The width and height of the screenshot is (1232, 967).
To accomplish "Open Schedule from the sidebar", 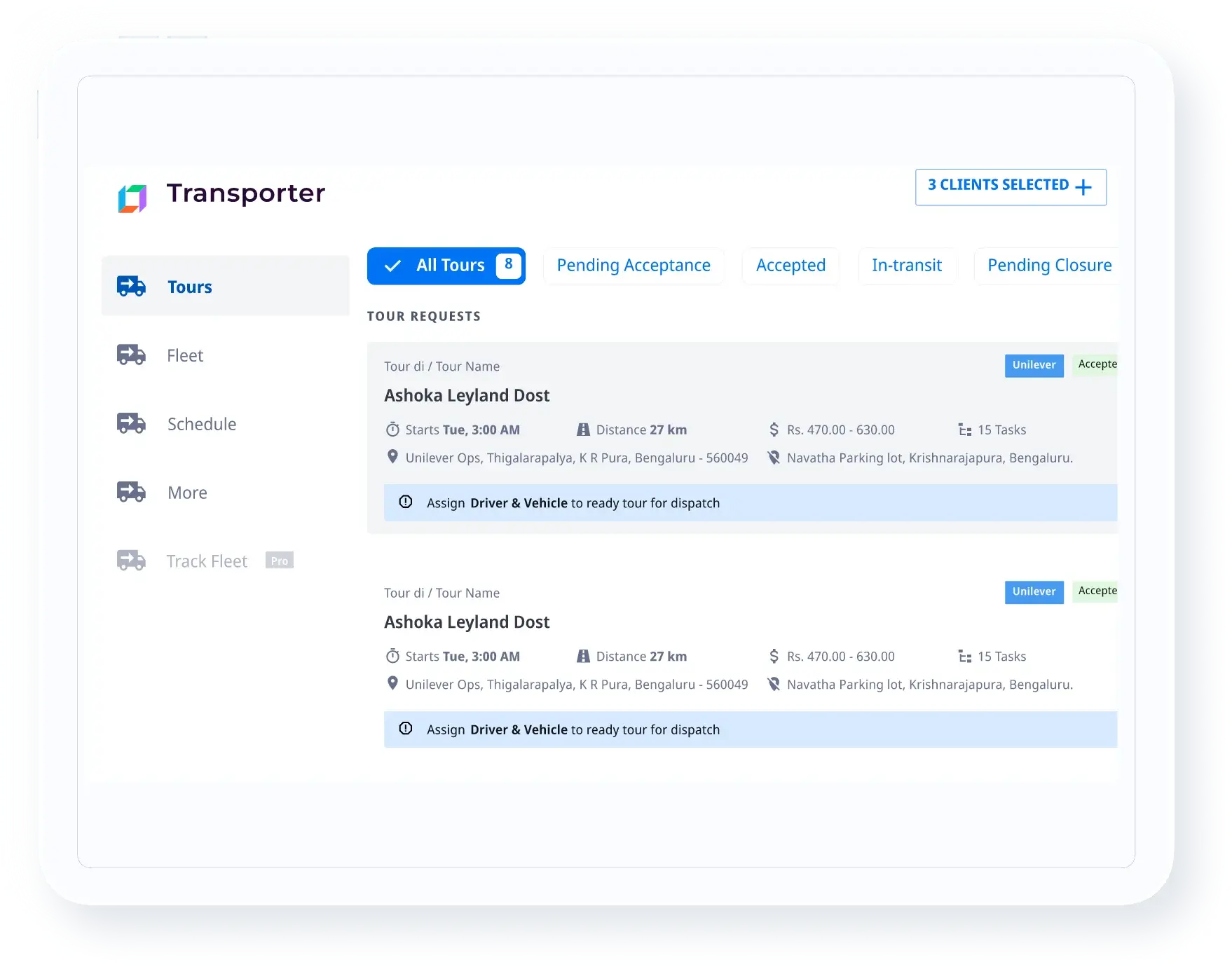I will [x=202, y=424].
